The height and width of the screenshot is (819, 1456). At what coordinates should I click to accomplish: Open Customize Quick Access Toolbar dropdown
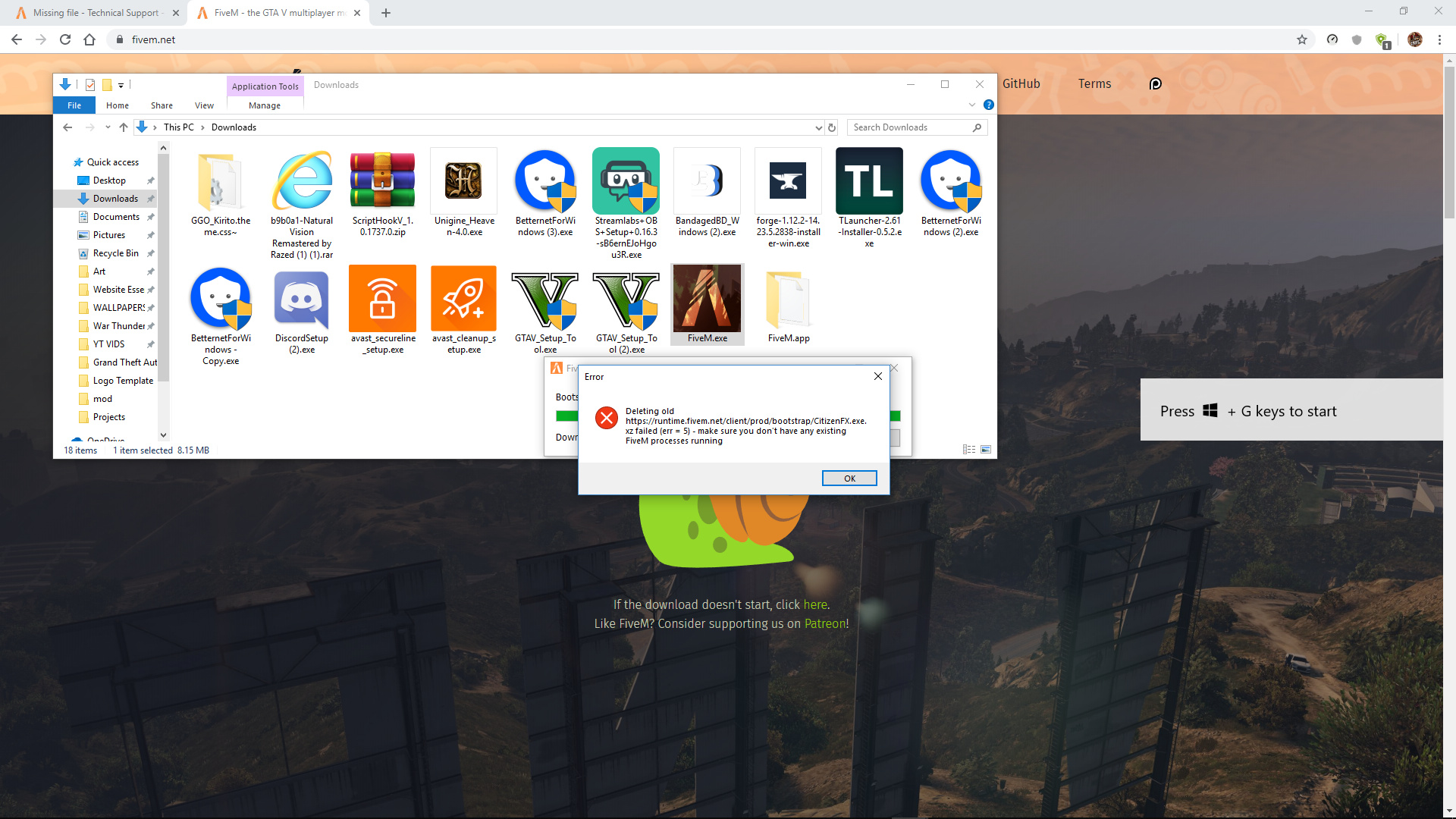[x=121, y=85]
